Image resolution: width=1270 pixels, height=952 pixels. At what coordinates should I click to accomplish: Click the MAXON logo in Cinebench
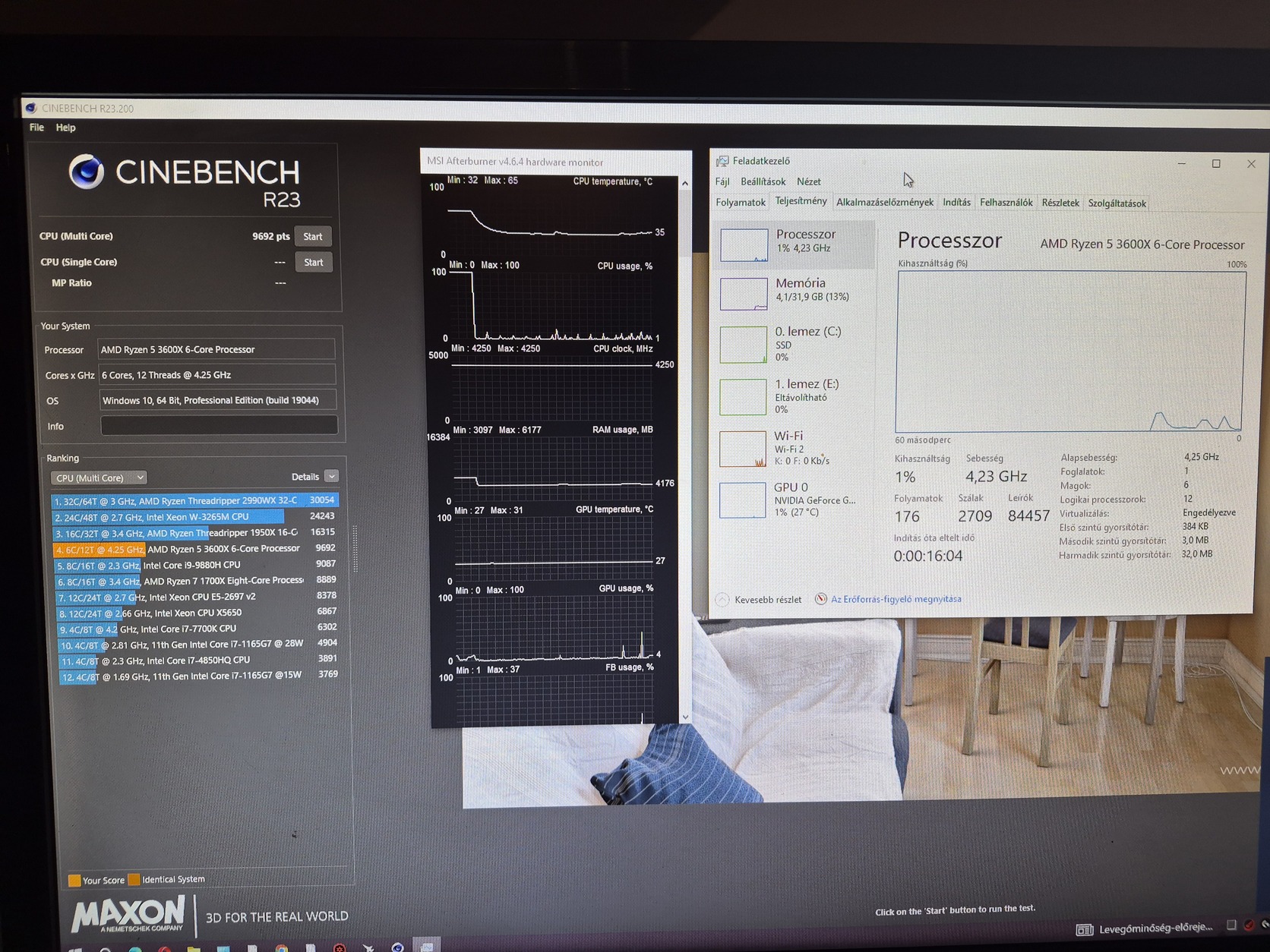pos(128,914)
